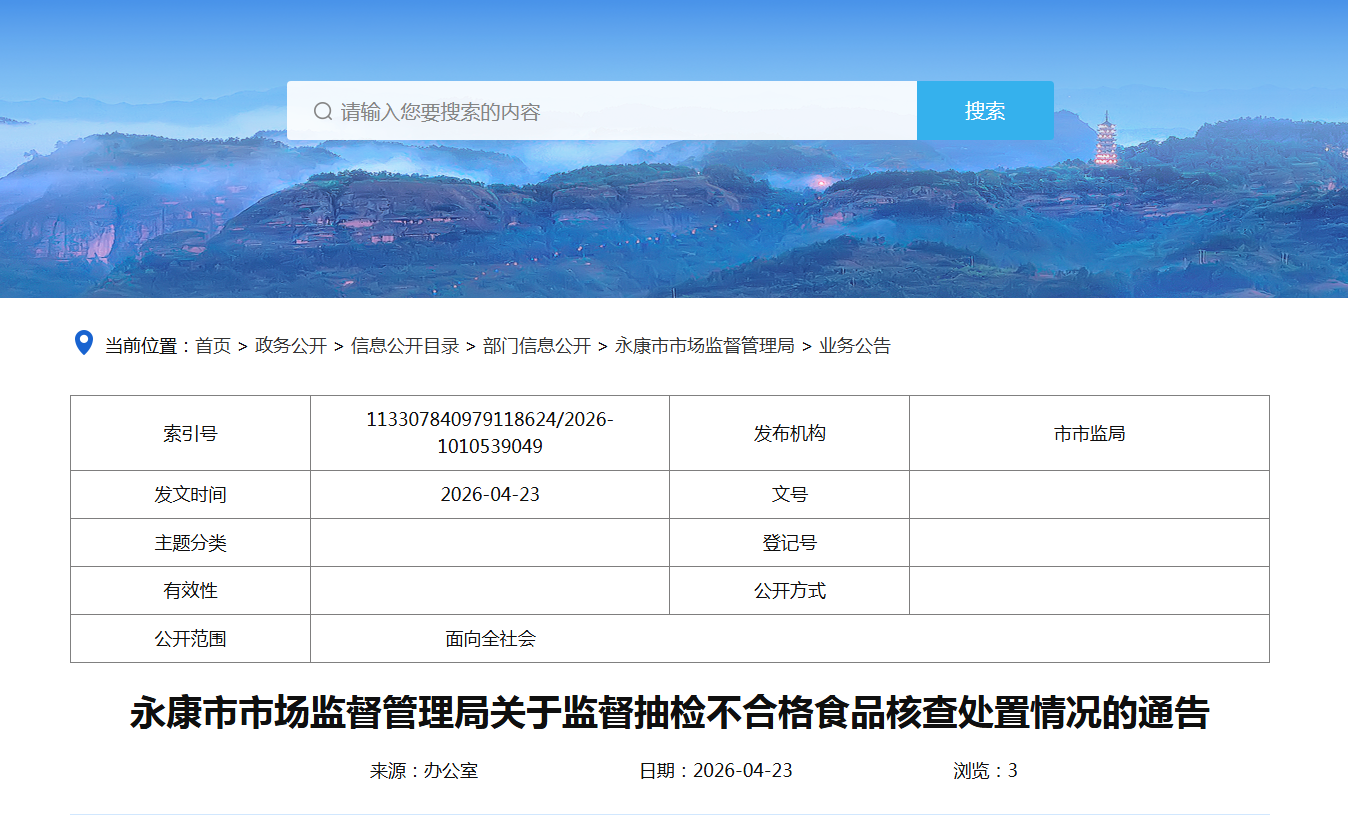Click the 发文时间 table cell
1348x815 pixels.
190,495
